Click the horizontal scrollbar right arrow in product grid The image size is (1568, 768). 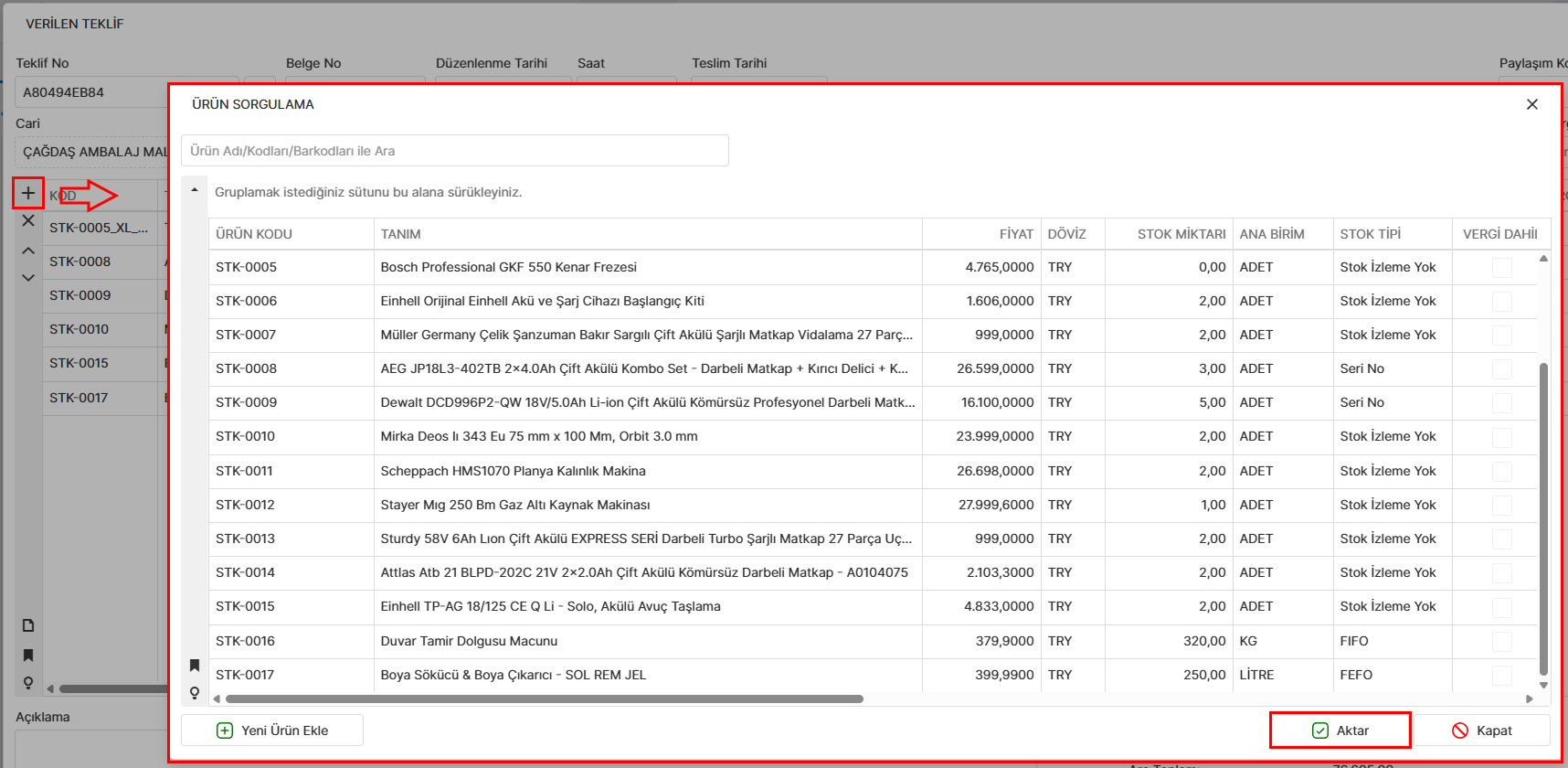[1530, 699]
